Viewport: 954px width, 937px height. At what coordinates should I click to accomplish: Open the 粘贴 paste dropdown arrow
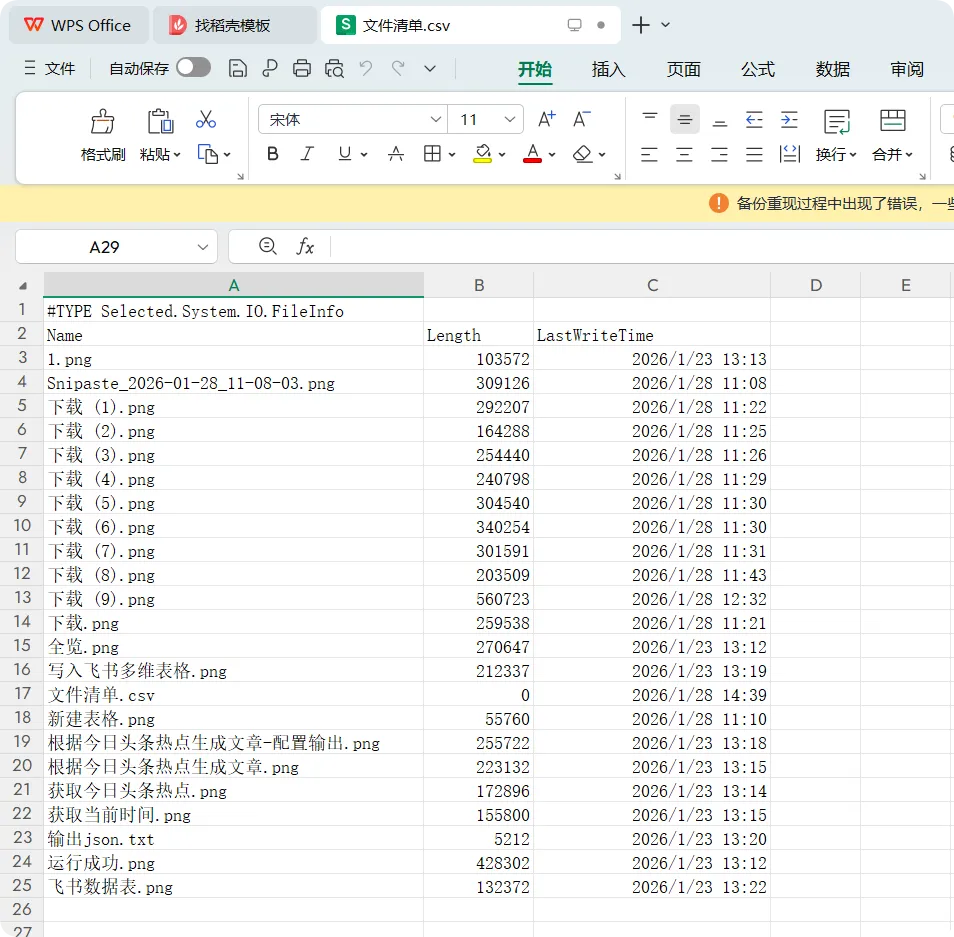tap(177, 155)
